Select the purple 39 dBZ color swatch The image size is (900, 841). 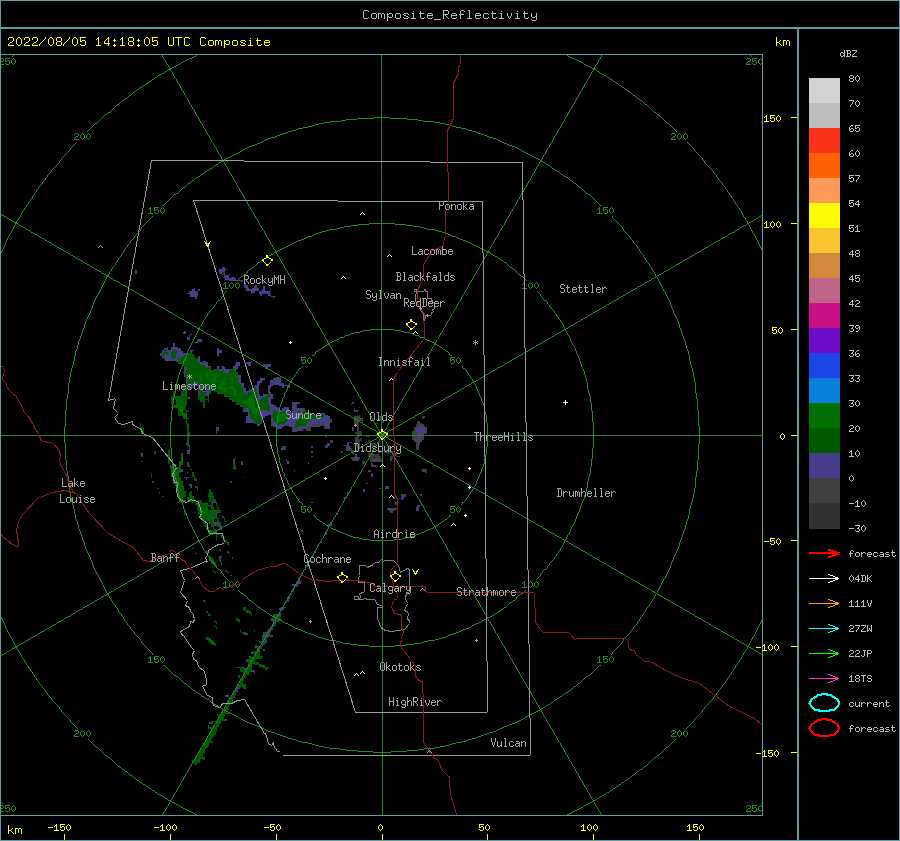[824, 340]
